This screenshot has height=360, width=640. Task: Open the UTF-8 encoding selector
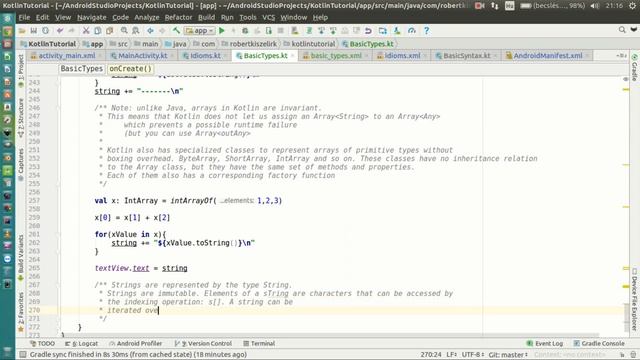point(473,354)
